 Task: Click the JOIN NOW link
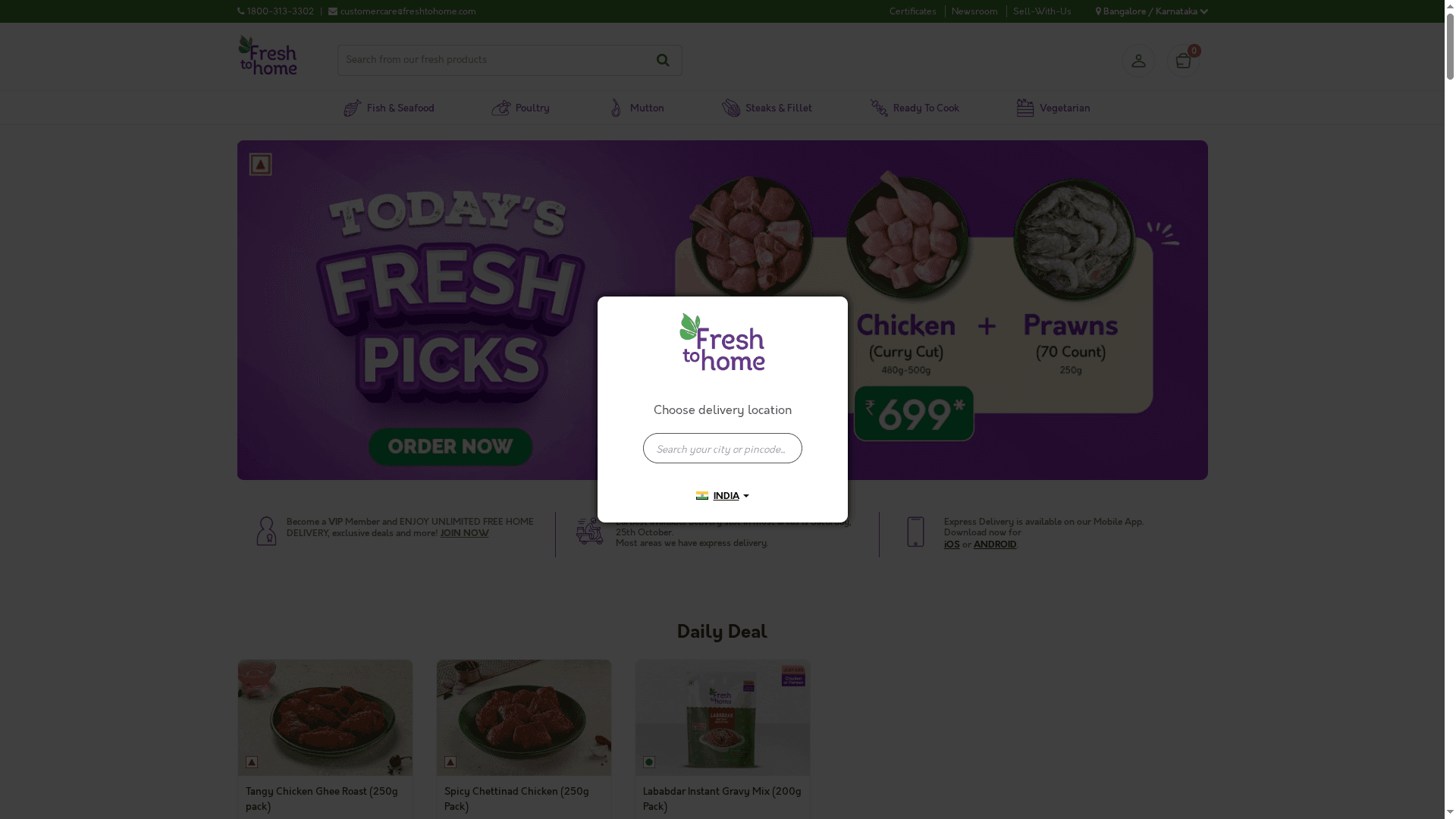464,534
